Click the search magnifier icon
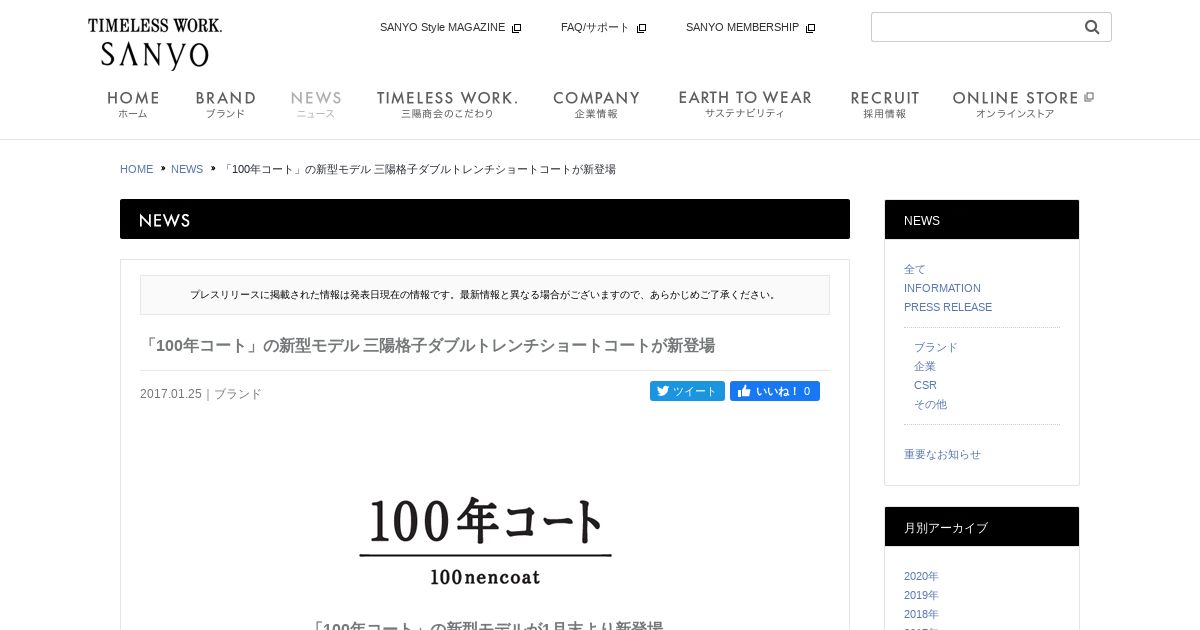This screenshot has height=630, width=1200. tap(1092, 27)
